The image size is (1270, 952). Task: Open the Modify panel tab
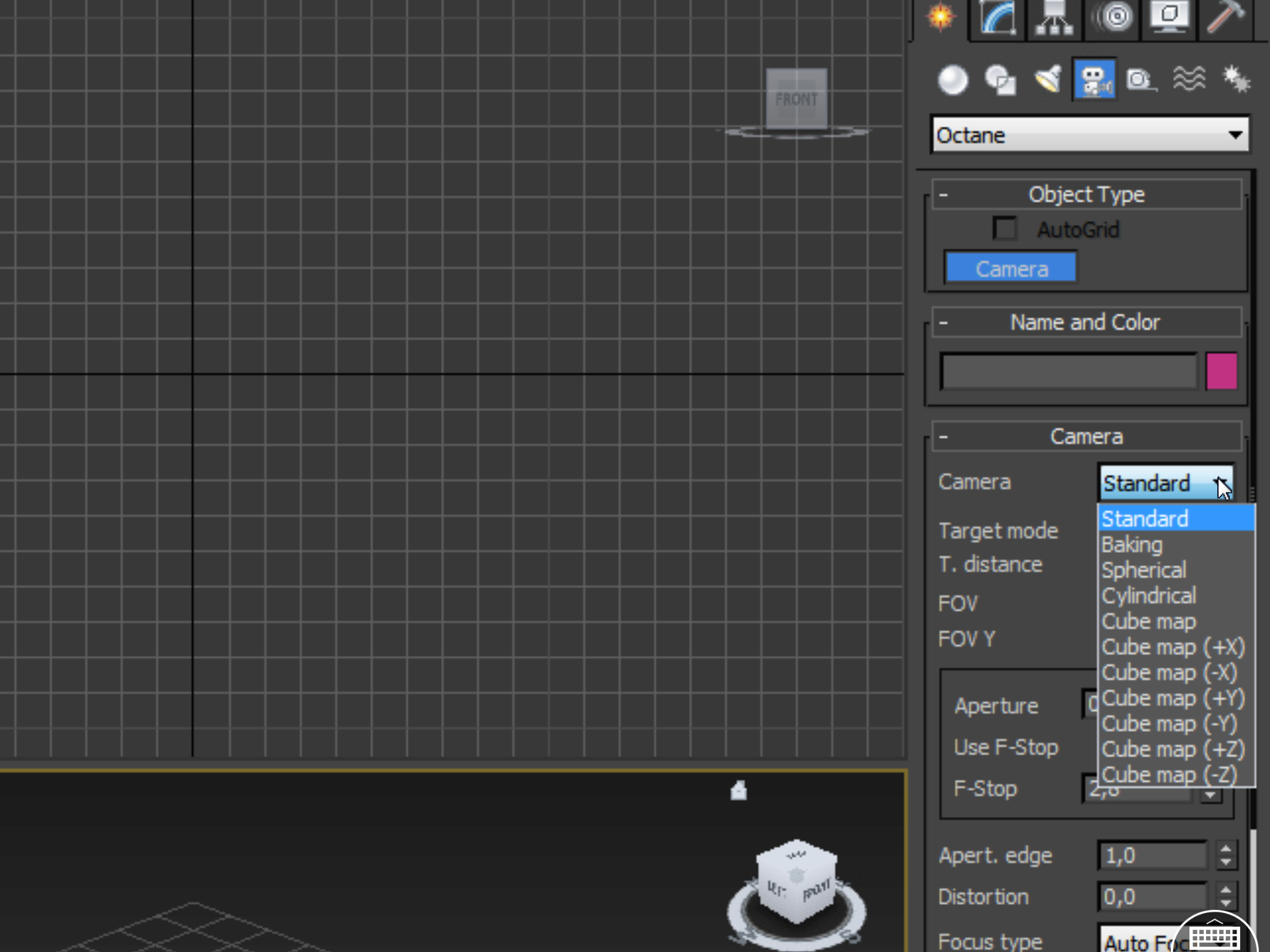click(x=998, y=17)
